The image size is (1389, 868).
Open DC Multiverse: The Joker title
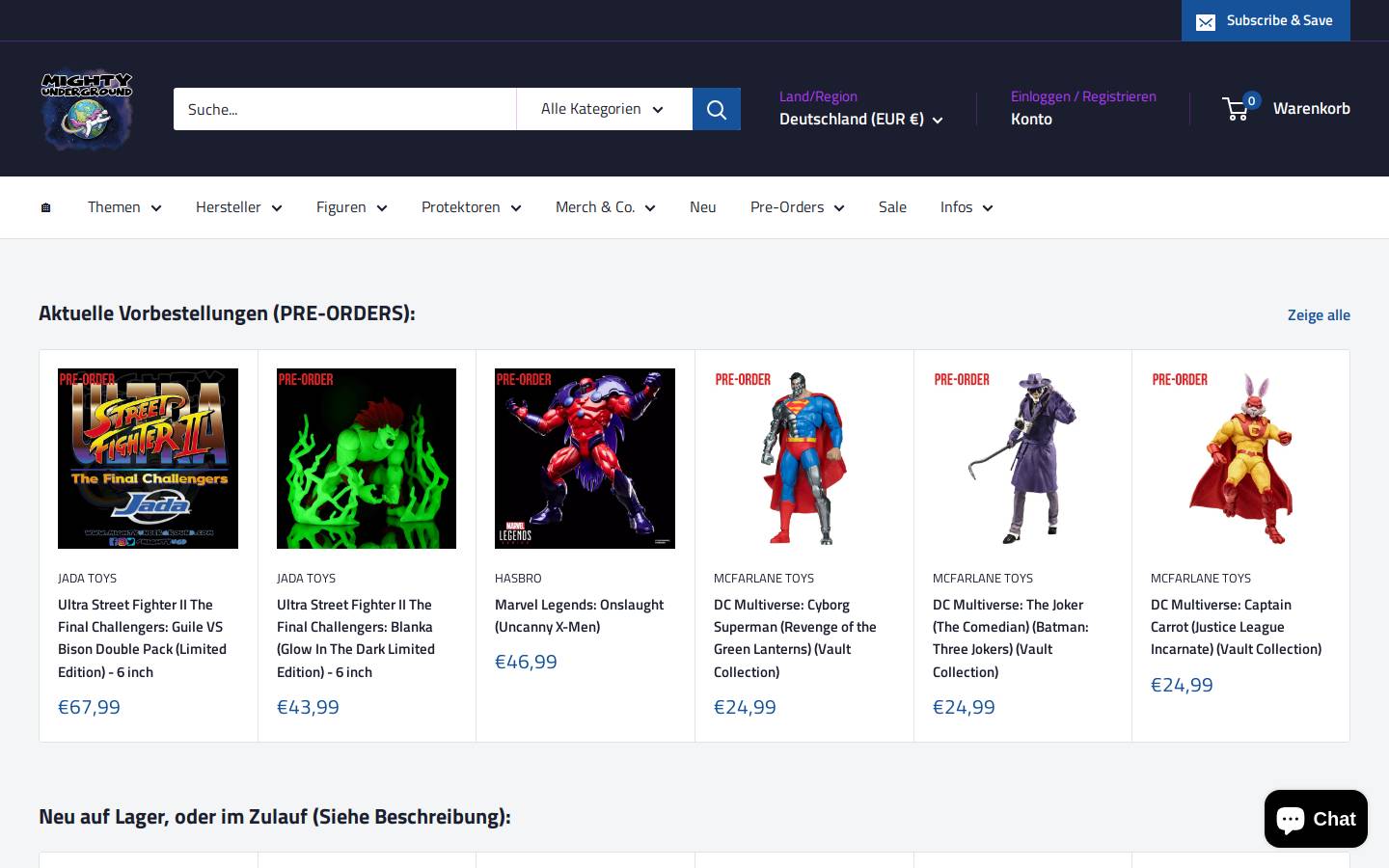tap(1011, 638)
